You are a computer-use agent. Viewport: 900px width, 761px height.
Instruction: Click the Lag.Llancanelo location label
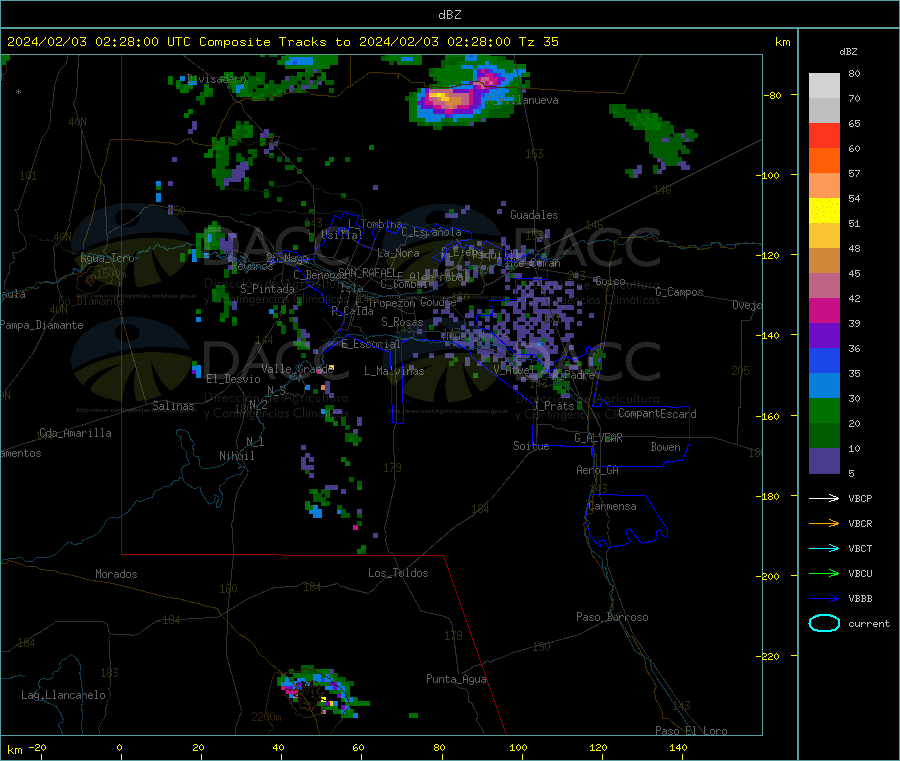pyautogui.click(x=63, y=695)
